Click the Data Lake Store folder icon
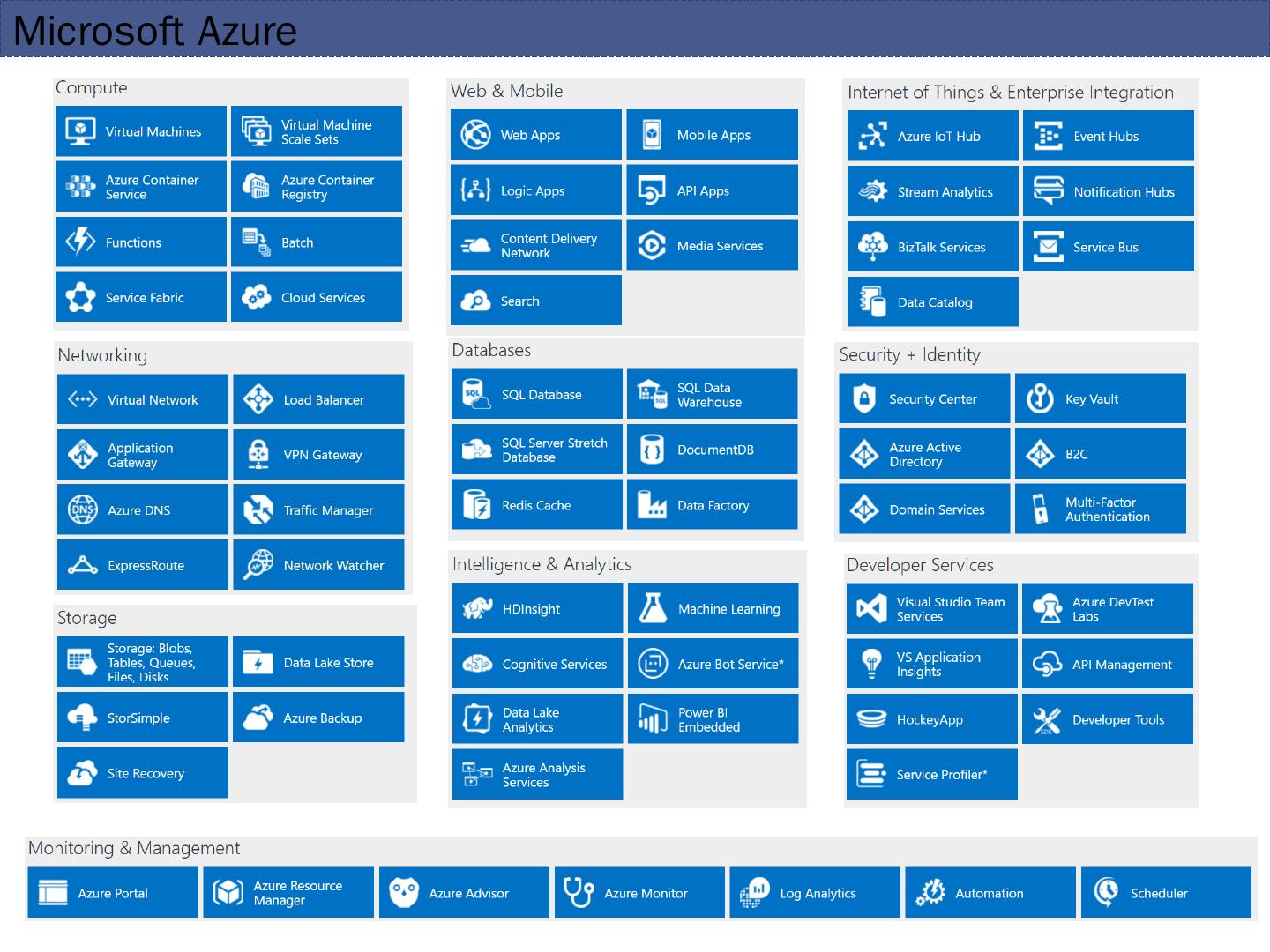The height and width of the screenshot is (952, 1270). click(258, 662)
